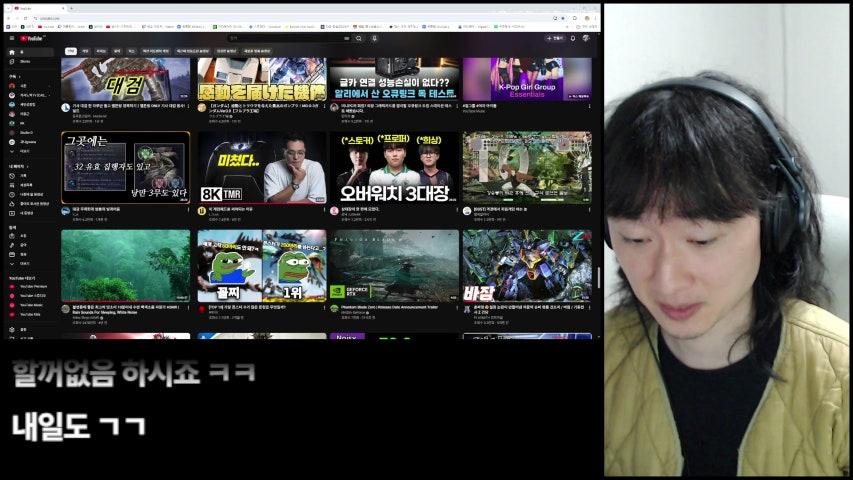The image size is (853, 480).
Task: Open the Shopping (쇼핑) explore item
Action: pos(30,236)
